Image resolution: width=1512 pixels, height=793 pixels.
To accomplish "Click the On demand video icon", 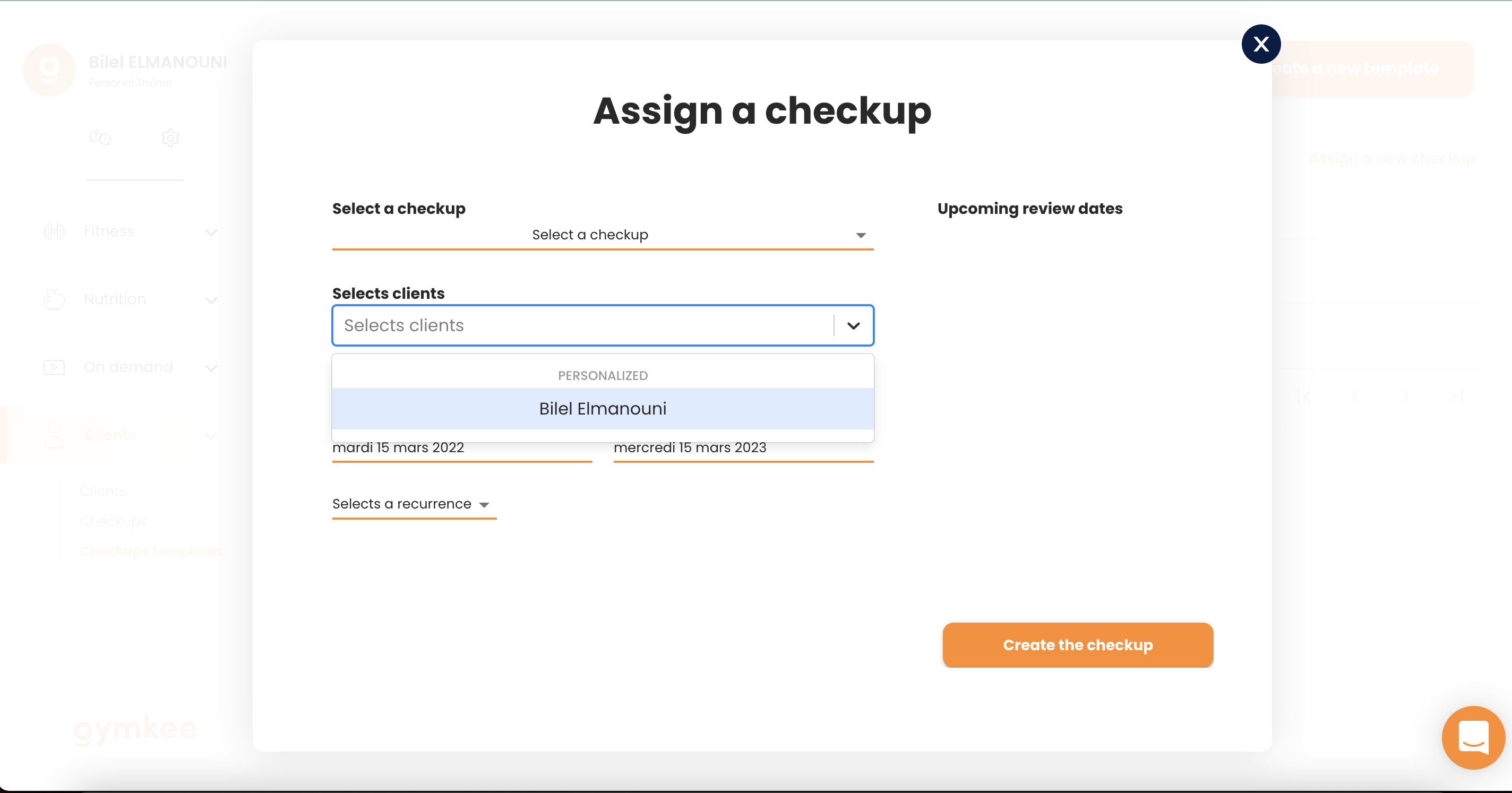I will point(54,367).
